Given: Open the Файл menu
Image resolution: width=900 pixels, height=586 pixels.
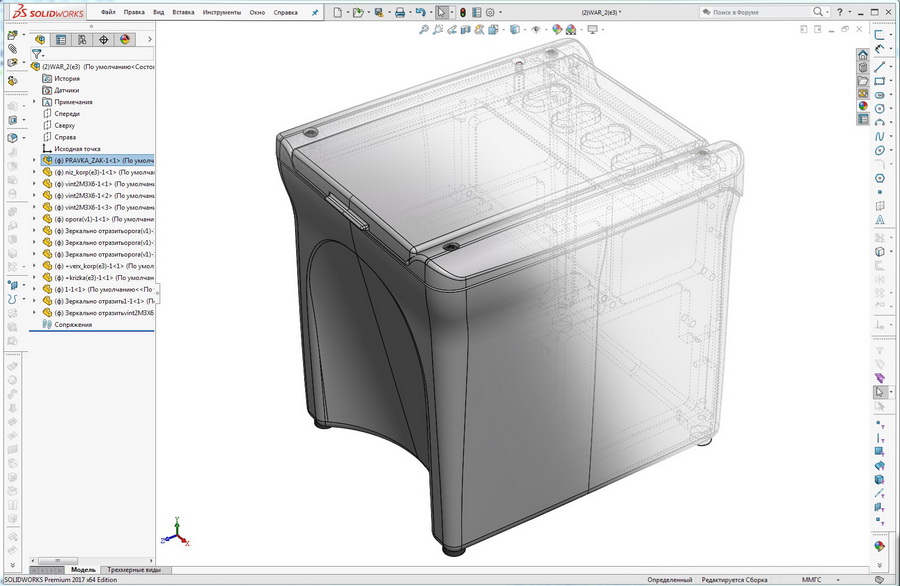Looking at the screenshot, I should 107,12.
